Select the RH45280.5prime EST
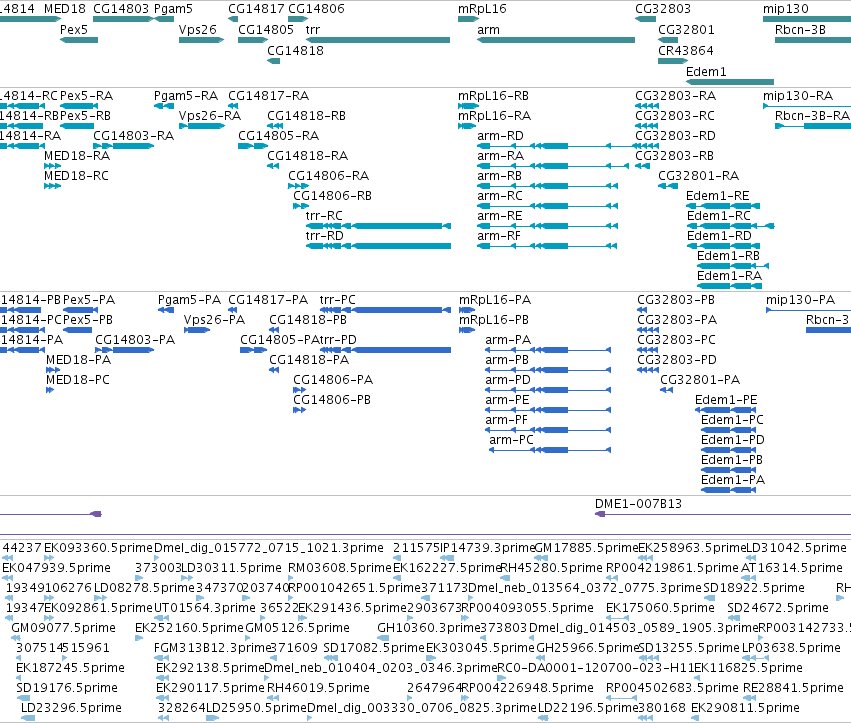851x723 pixels. pos(503,578)
